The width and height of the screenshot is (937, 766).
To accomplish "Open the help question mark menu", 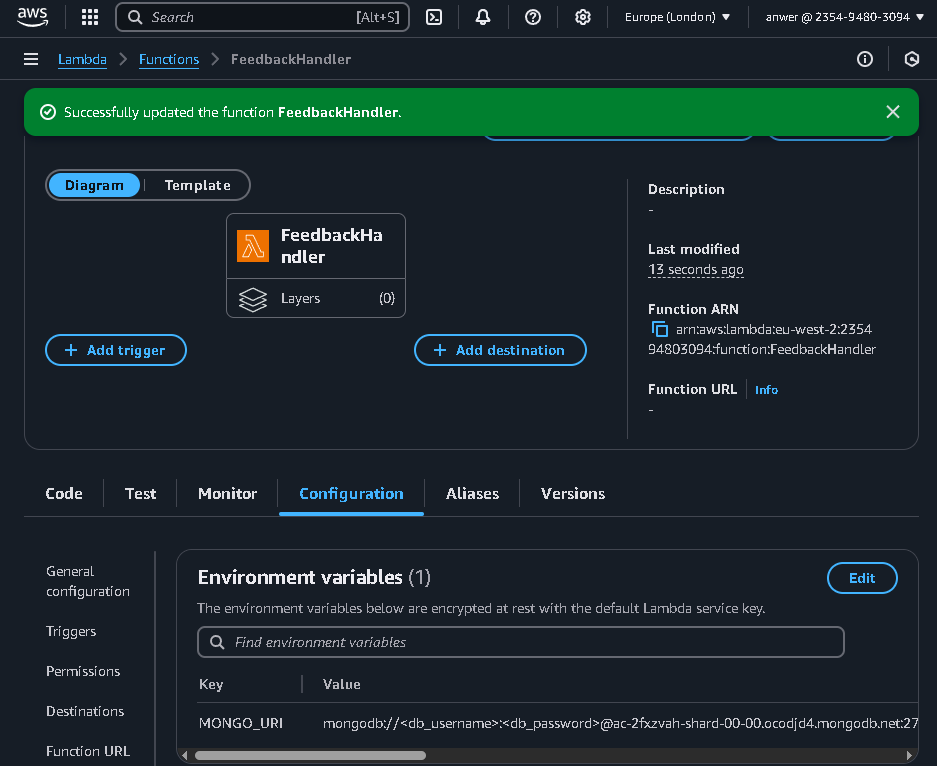I will point(532,17).
